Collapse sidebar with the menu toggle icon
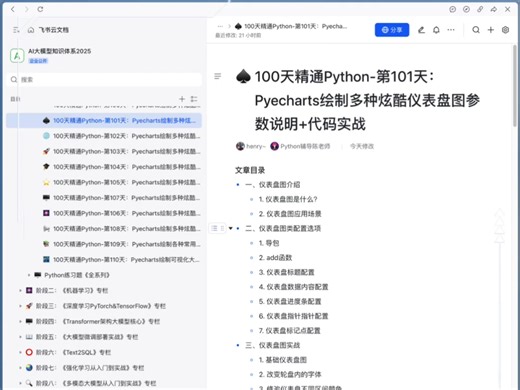The image size is (520, 390). pos(16,30)
